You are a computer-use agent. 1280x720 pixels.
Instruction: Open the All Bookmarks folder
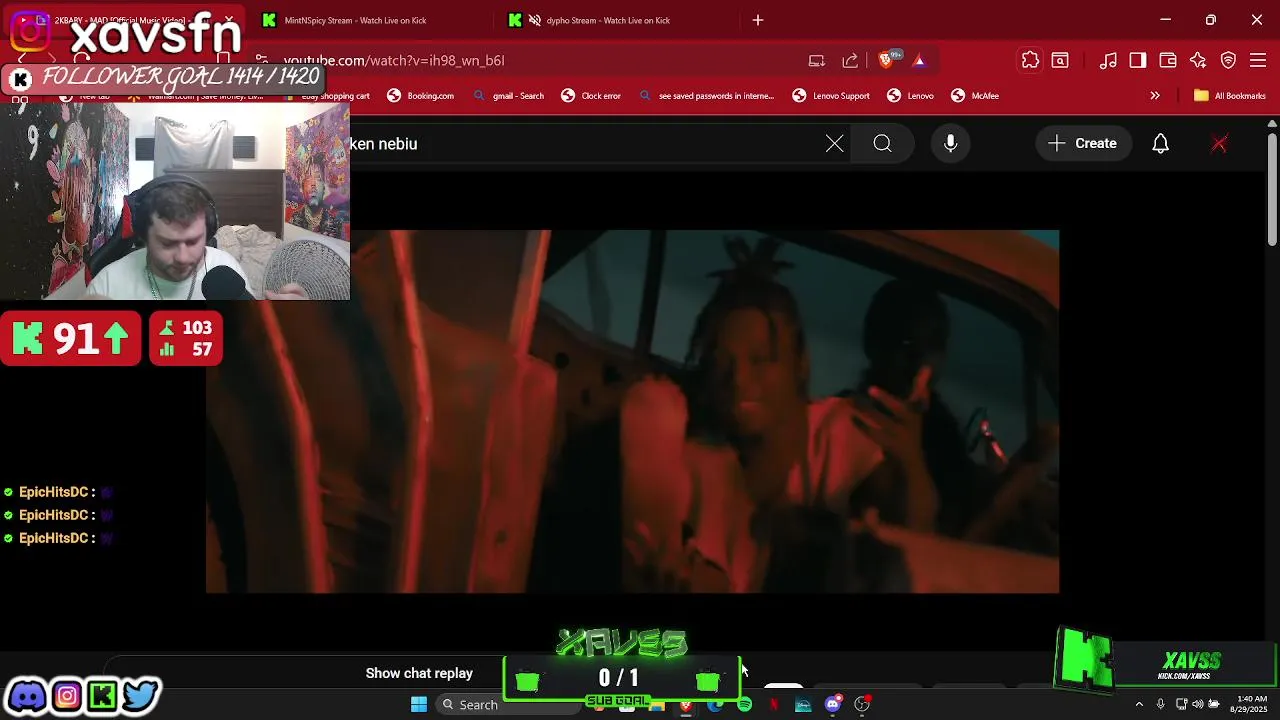(1230, 96)
